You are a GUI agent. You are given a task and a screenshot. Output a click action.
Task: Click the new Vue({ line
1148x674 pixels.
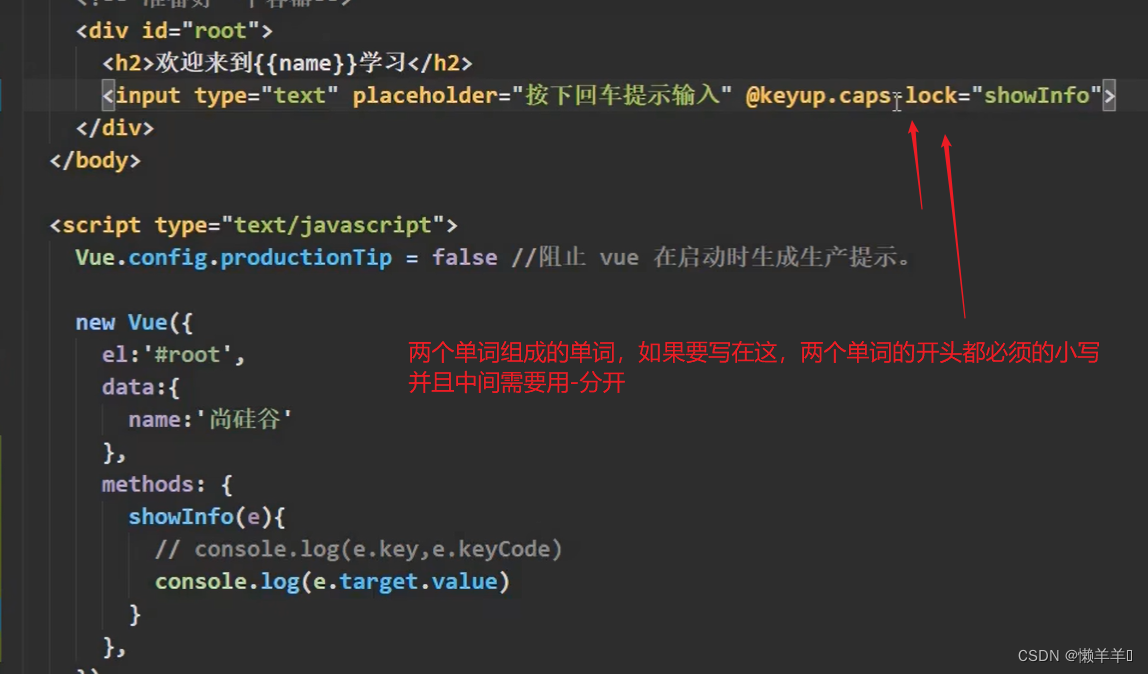pos(133,322)
